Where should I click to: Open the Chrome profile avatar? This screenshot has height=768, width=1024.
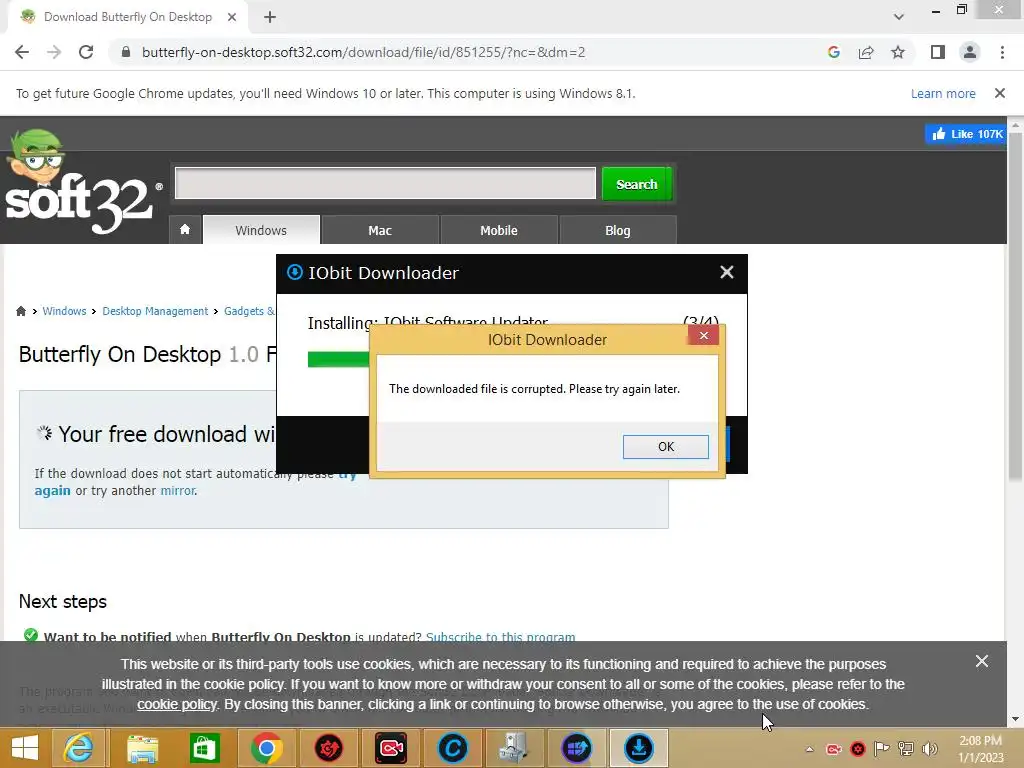970,52
